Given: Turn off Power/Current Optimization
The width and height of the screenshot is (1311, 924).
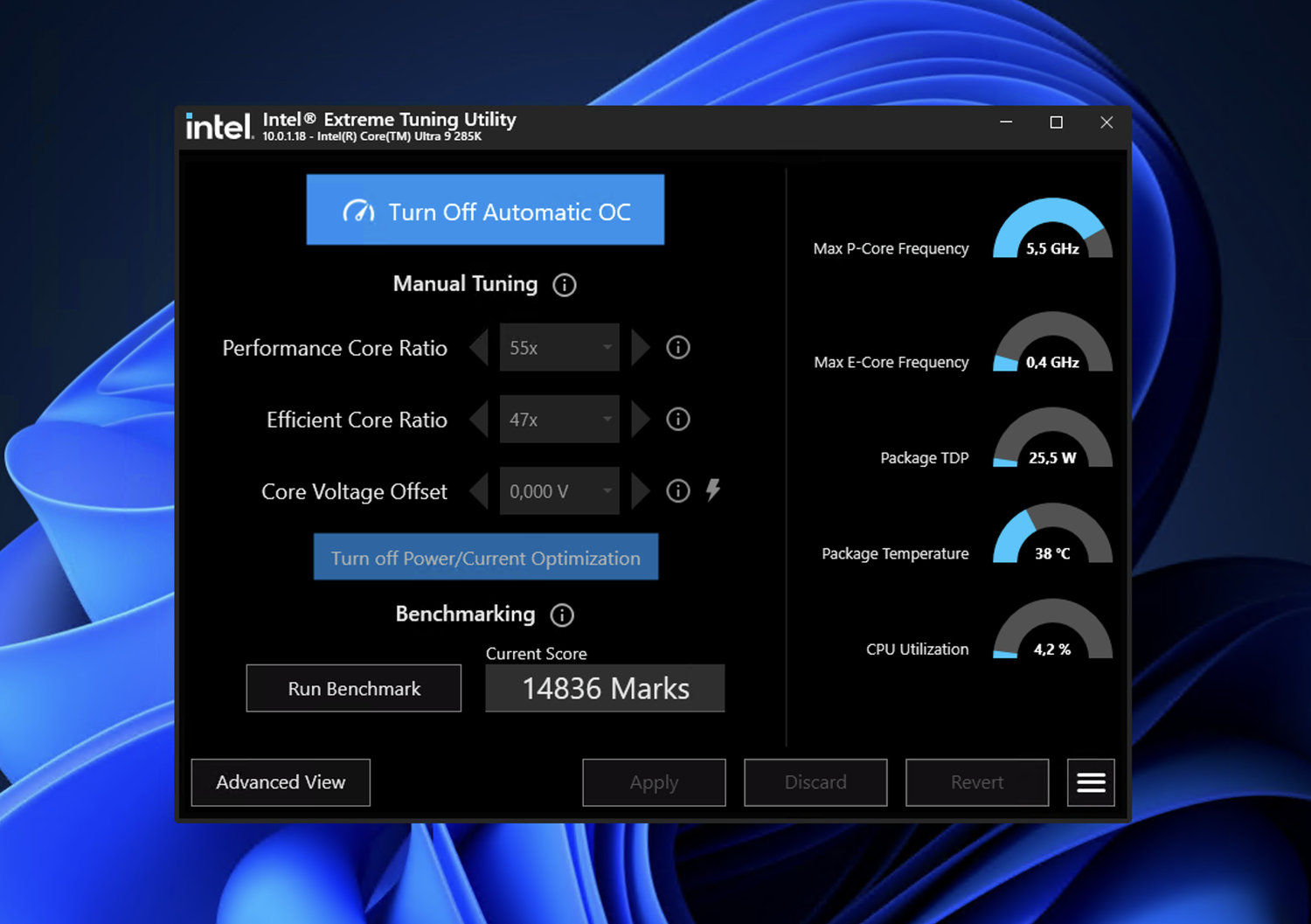Looking at the screenshot, I should tap(485, 558).
